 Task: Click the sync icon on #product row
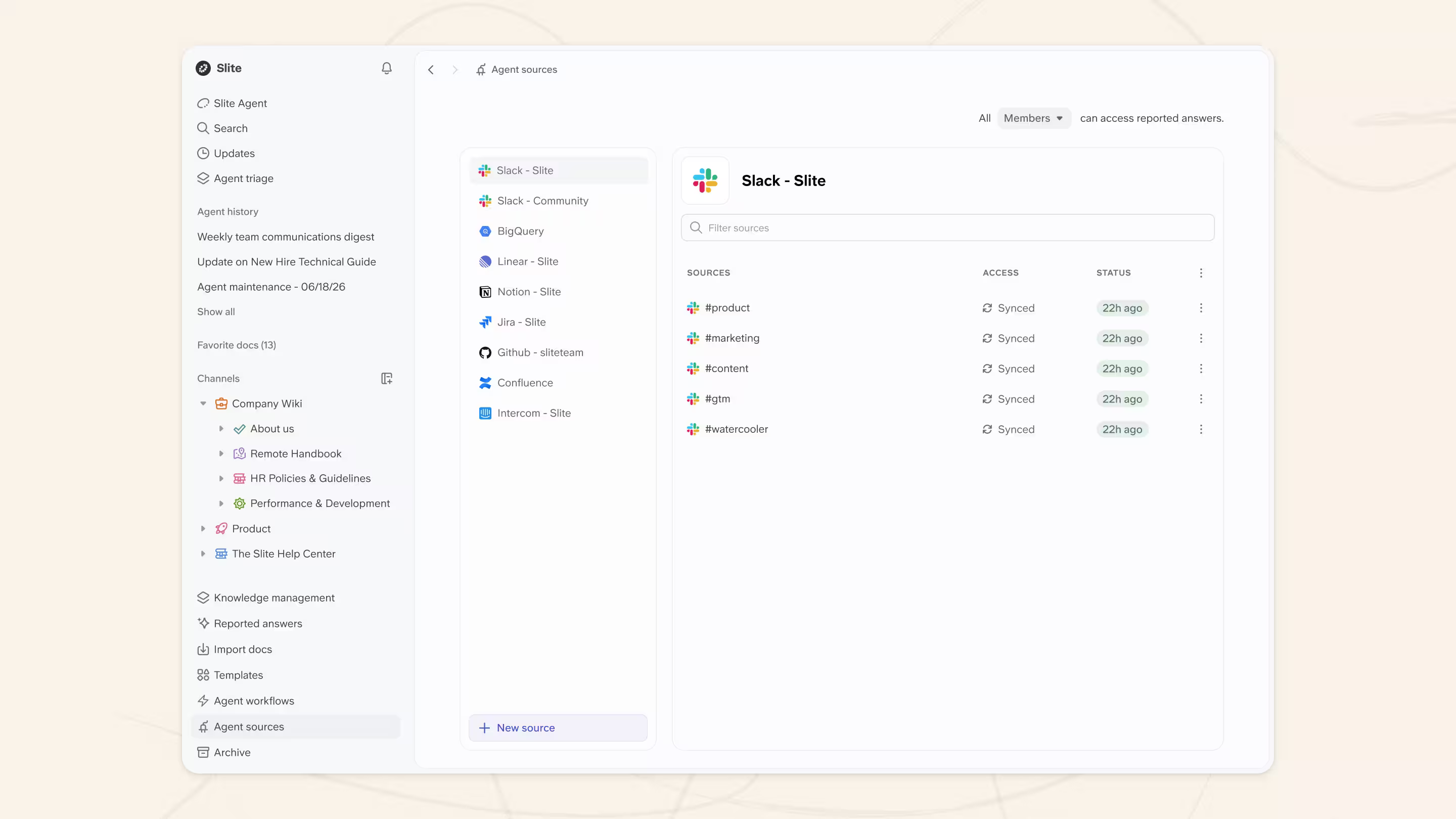pos(987,308)
